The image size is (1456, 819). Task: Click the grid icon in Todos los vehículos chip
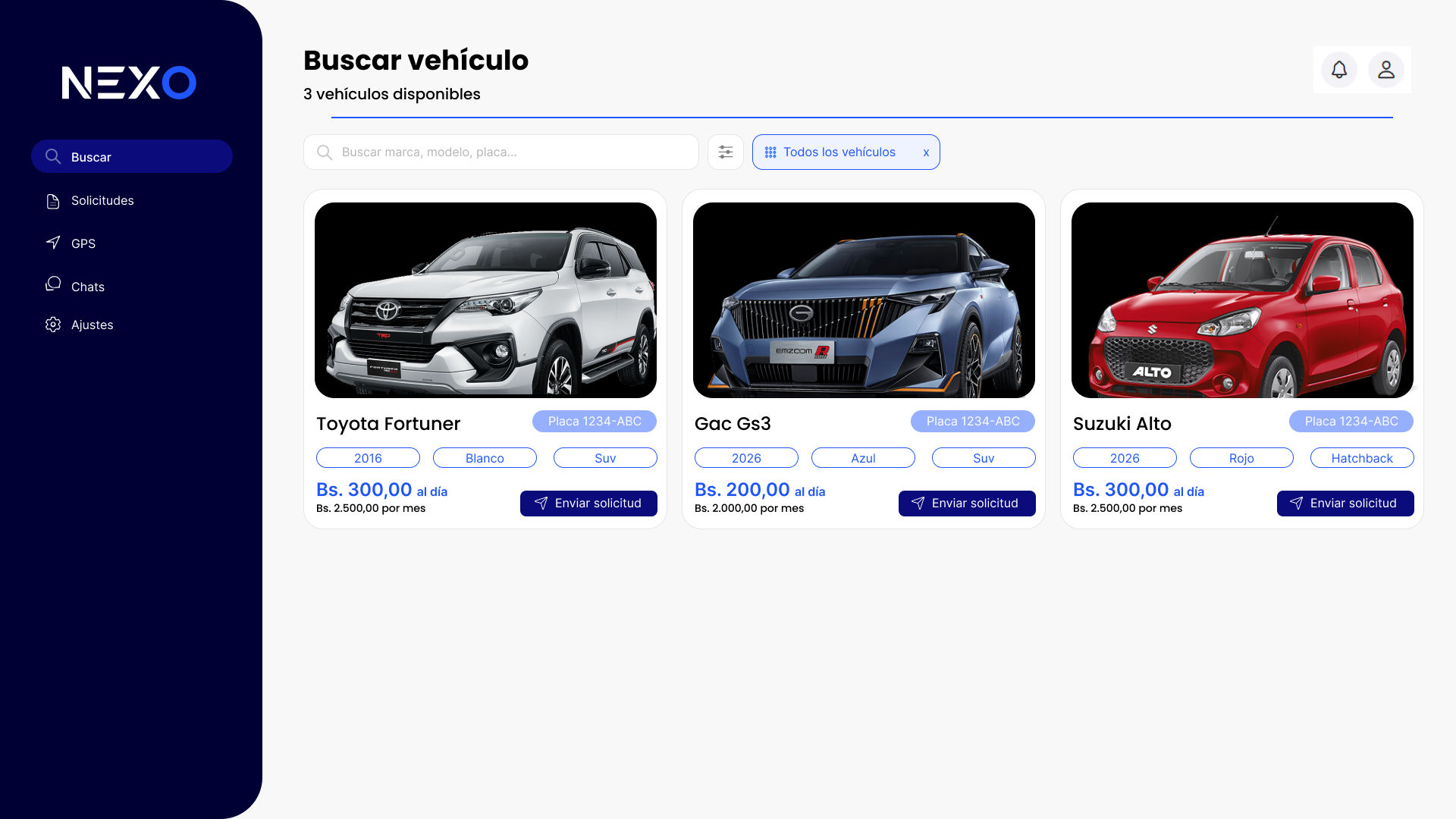(x=770, y=152)
